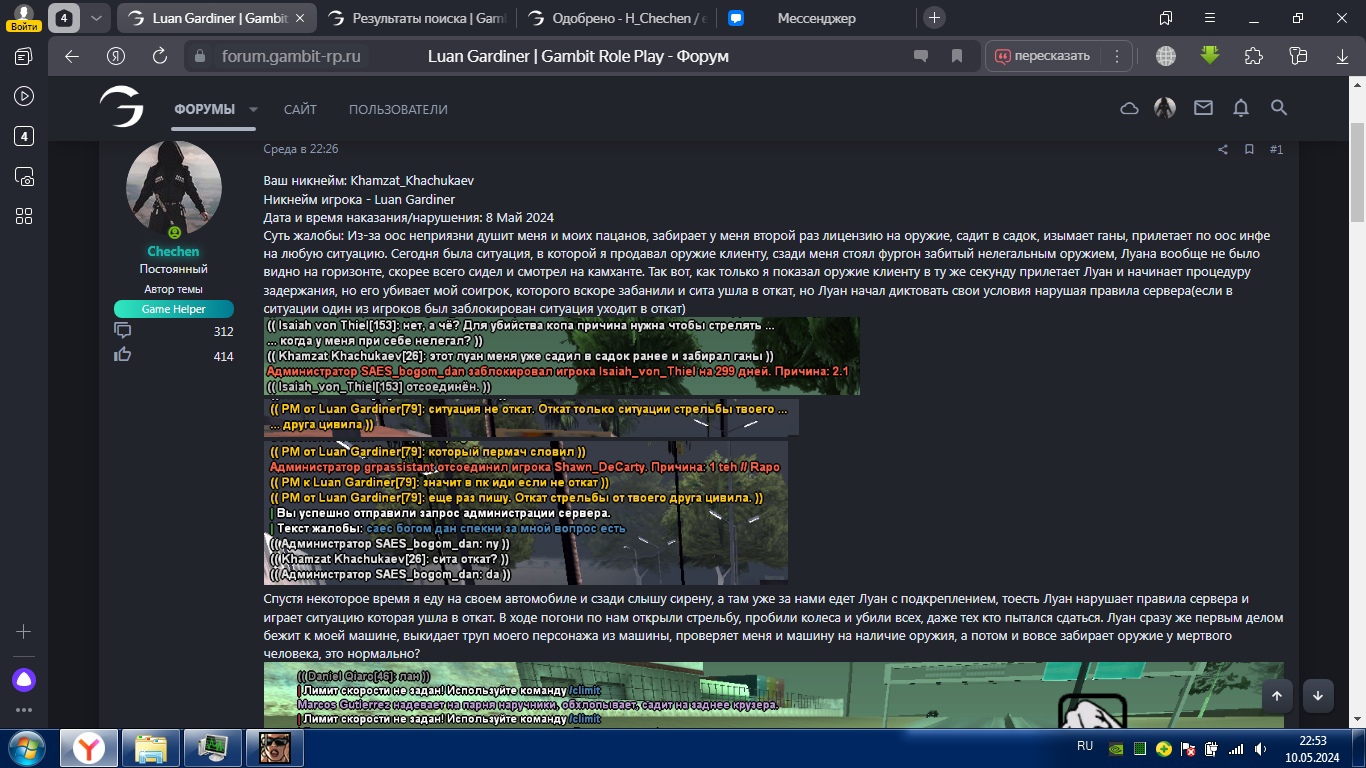The image size is (1366, 768).
Task: Open the САЙТ navigation item
Action: pos(300,110)
